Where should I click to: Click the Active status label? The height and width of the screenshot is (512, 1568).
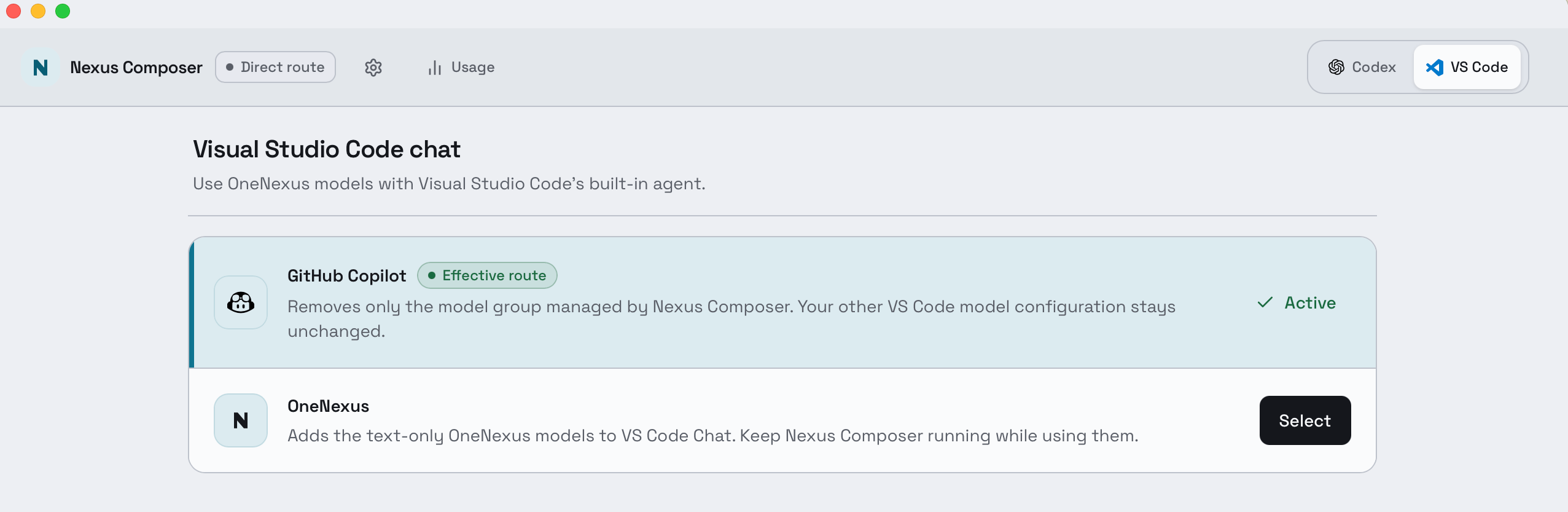[x=1310, y=303]
